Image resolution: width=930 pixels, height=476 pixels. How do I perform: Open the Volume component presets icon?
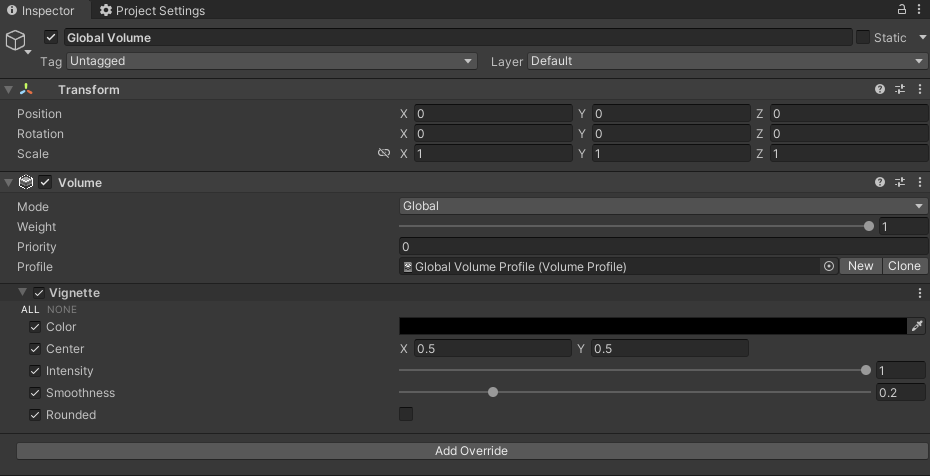900,183
